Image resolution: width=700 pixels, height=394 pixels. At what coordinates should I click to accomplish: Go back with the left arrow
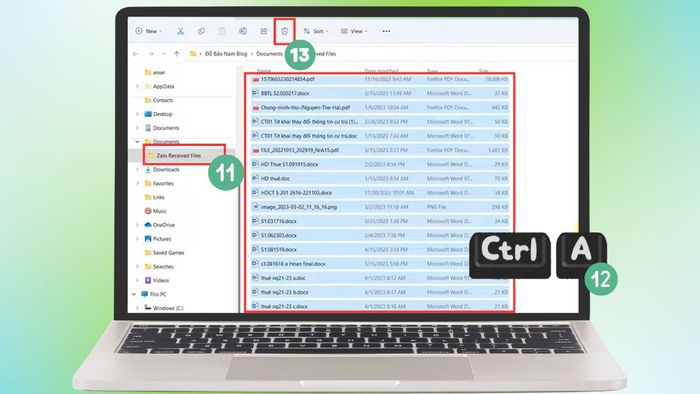pyautogui.click(x=136, y=54)
